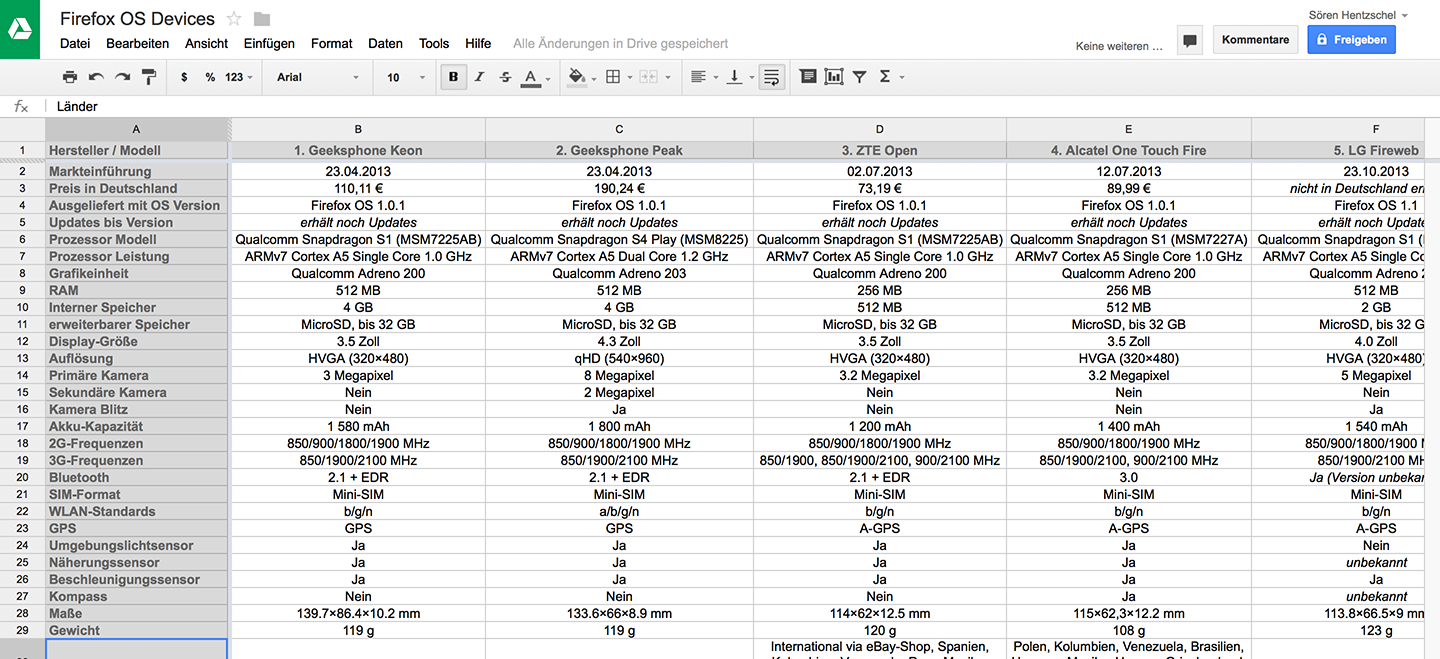The image size is (1440, 659).
Task: Activate the paint format tool
Action: pos(149,77)
